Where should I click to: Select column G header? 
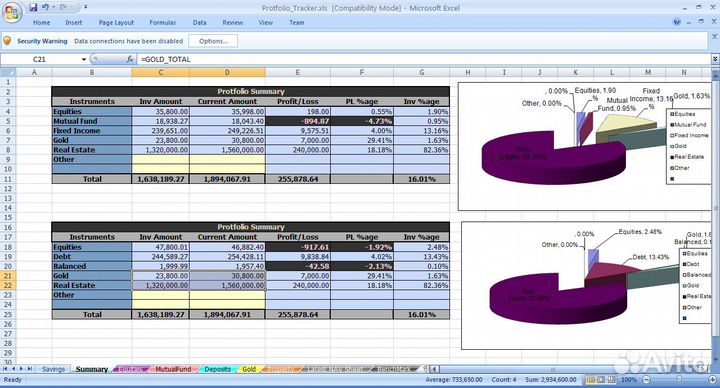422,72
